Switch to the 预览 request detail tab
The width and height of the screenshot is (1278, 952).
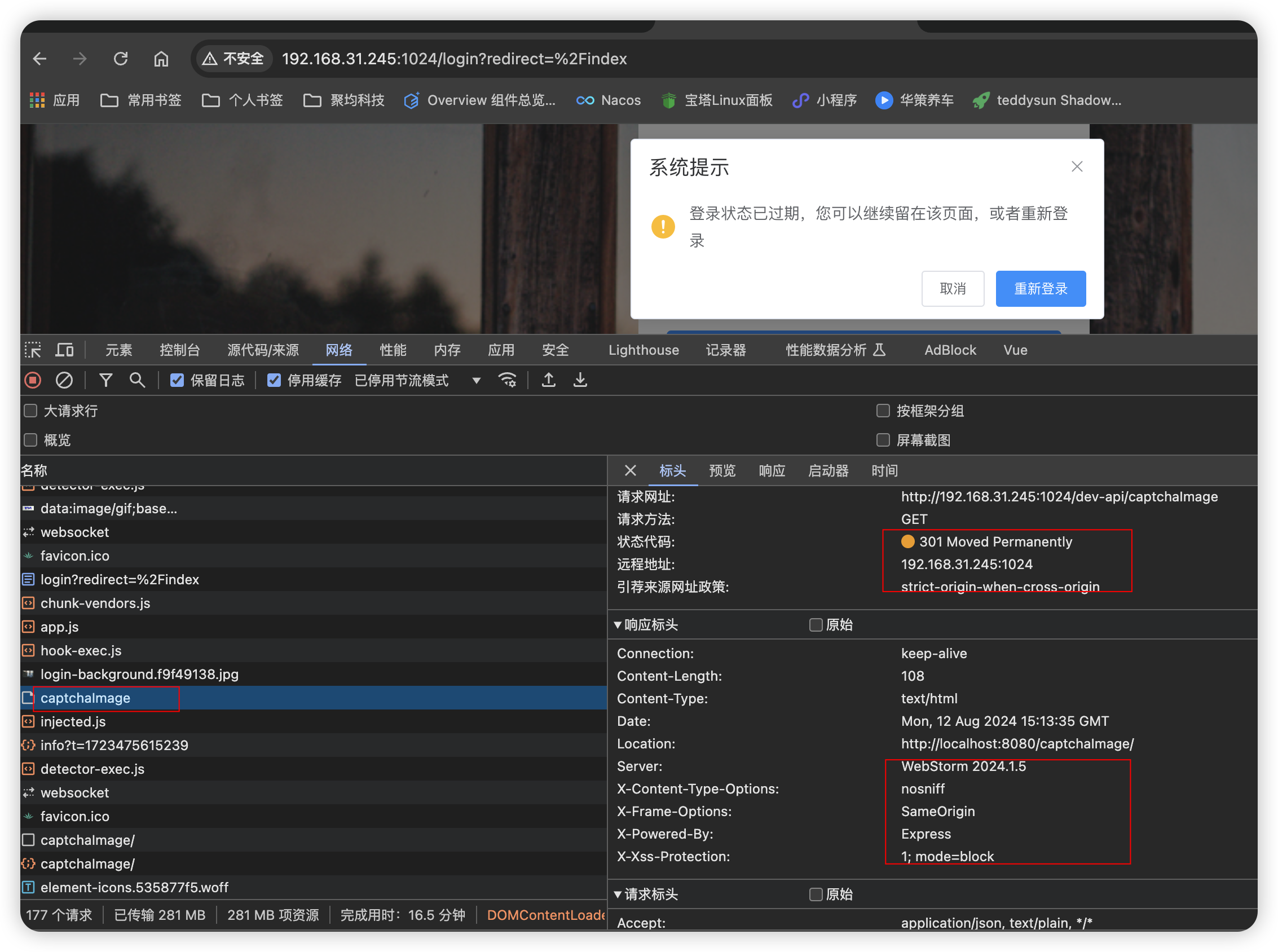click(x=722, y=471)
